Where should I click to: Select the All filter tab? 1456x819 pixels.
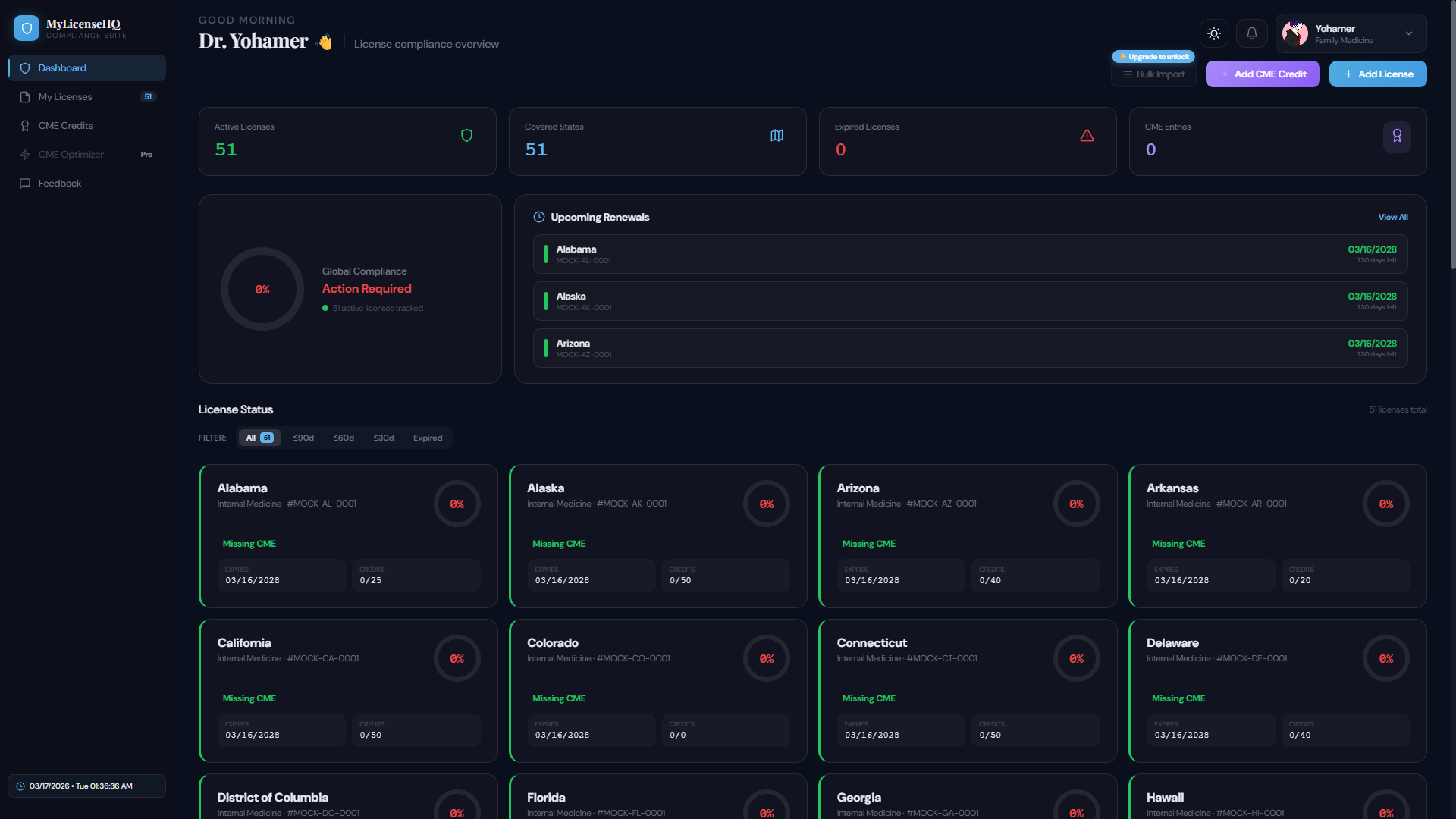259,438
